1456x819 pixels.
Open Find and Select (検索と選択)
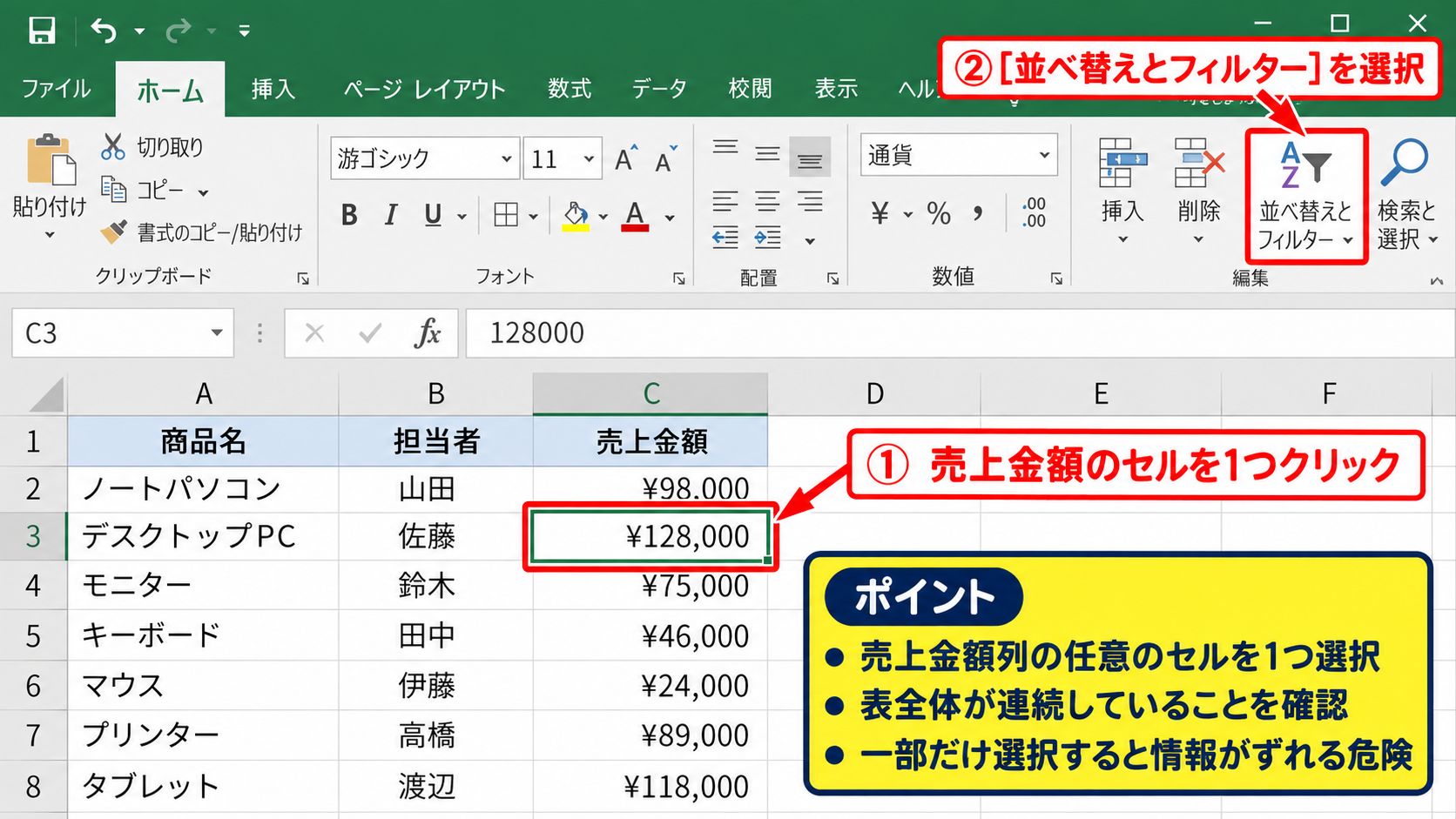[x=1406, y=195]
